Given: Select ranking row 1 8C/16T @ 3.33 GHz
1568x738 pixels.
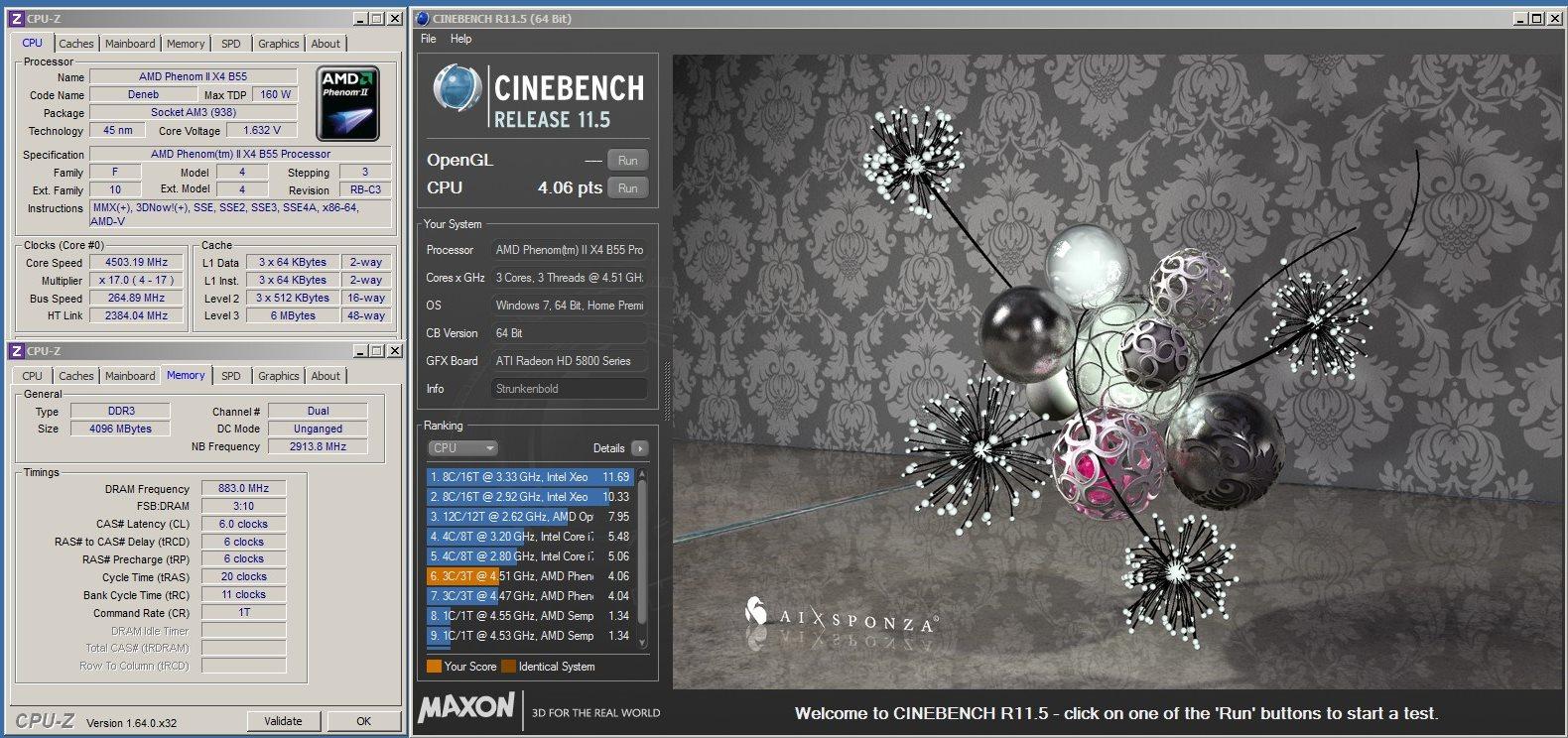Looking at the screenshot, I should pos(530,477).
